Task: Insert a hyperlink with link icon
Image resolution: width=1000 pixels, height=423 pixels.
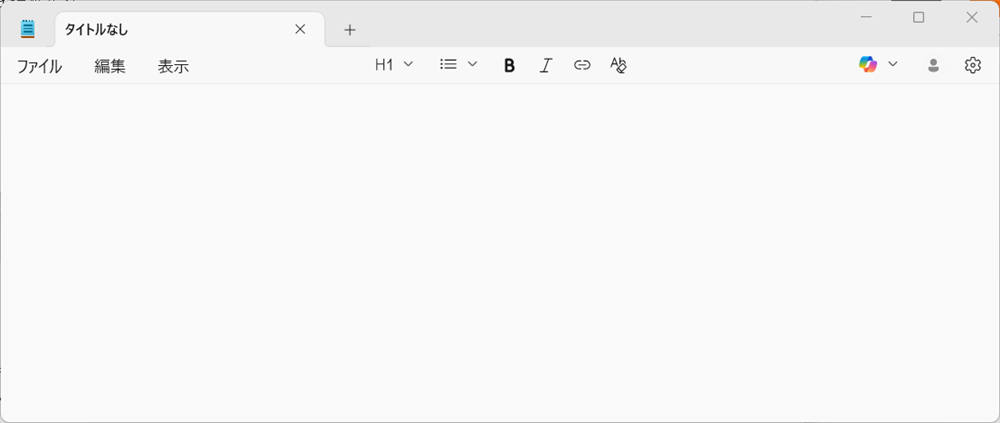Action: 582,65
